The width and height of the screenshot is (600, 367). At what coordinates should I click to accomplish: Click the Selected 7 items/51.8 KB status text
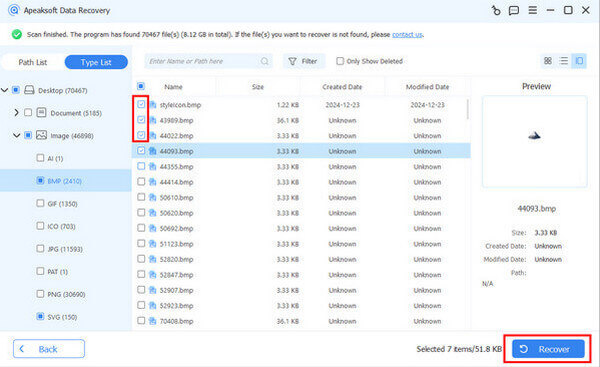point(459,349)
